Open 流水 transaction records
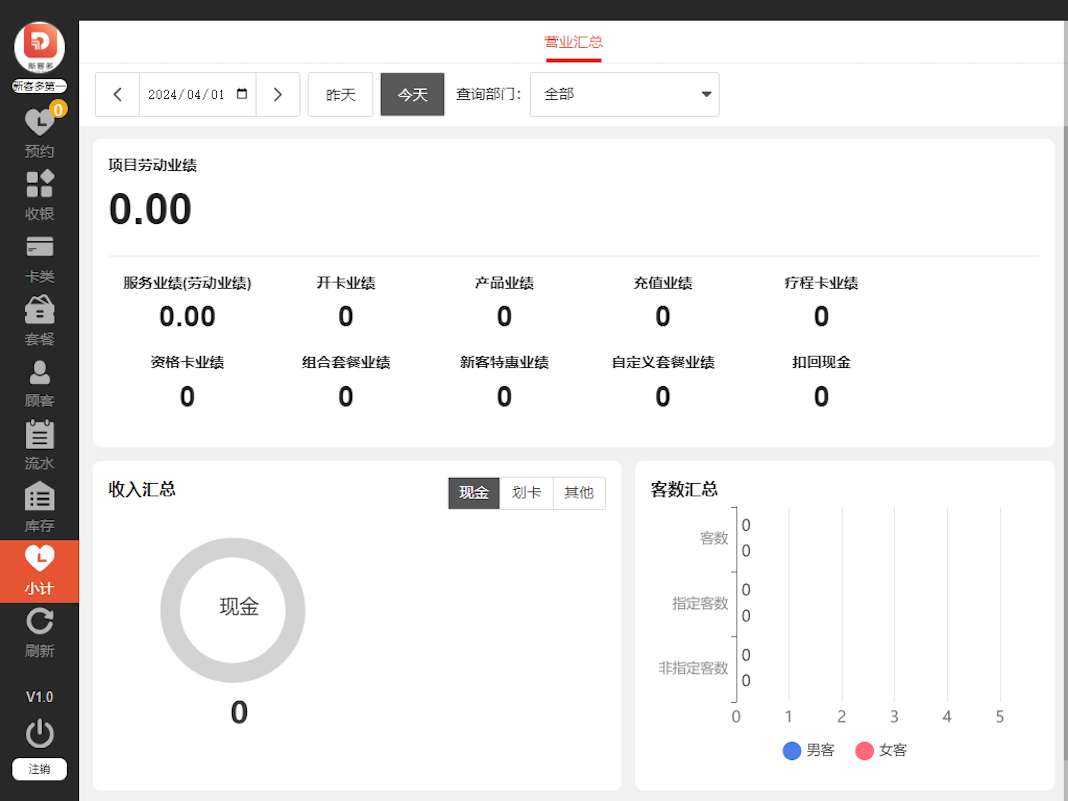Viewport: 1068px width, 801px height. [39, 445]
